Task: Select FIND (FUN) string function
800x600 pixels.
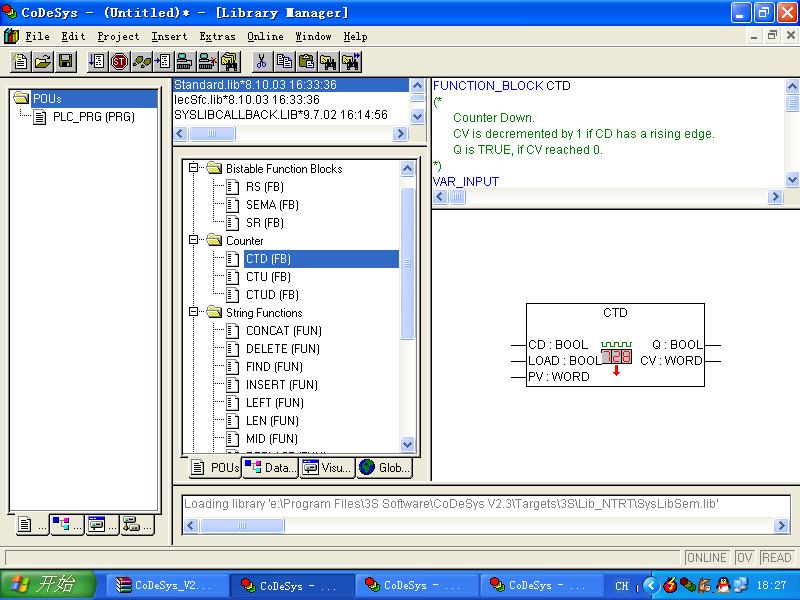Action: coord(274,366)
